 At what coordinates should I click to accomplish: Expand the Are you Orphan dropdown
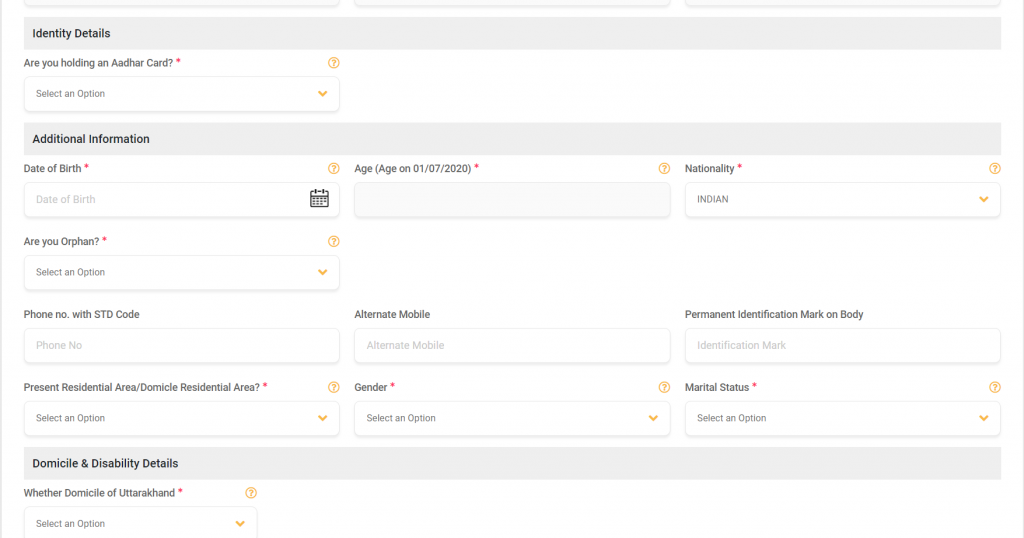tap(182, 272)
